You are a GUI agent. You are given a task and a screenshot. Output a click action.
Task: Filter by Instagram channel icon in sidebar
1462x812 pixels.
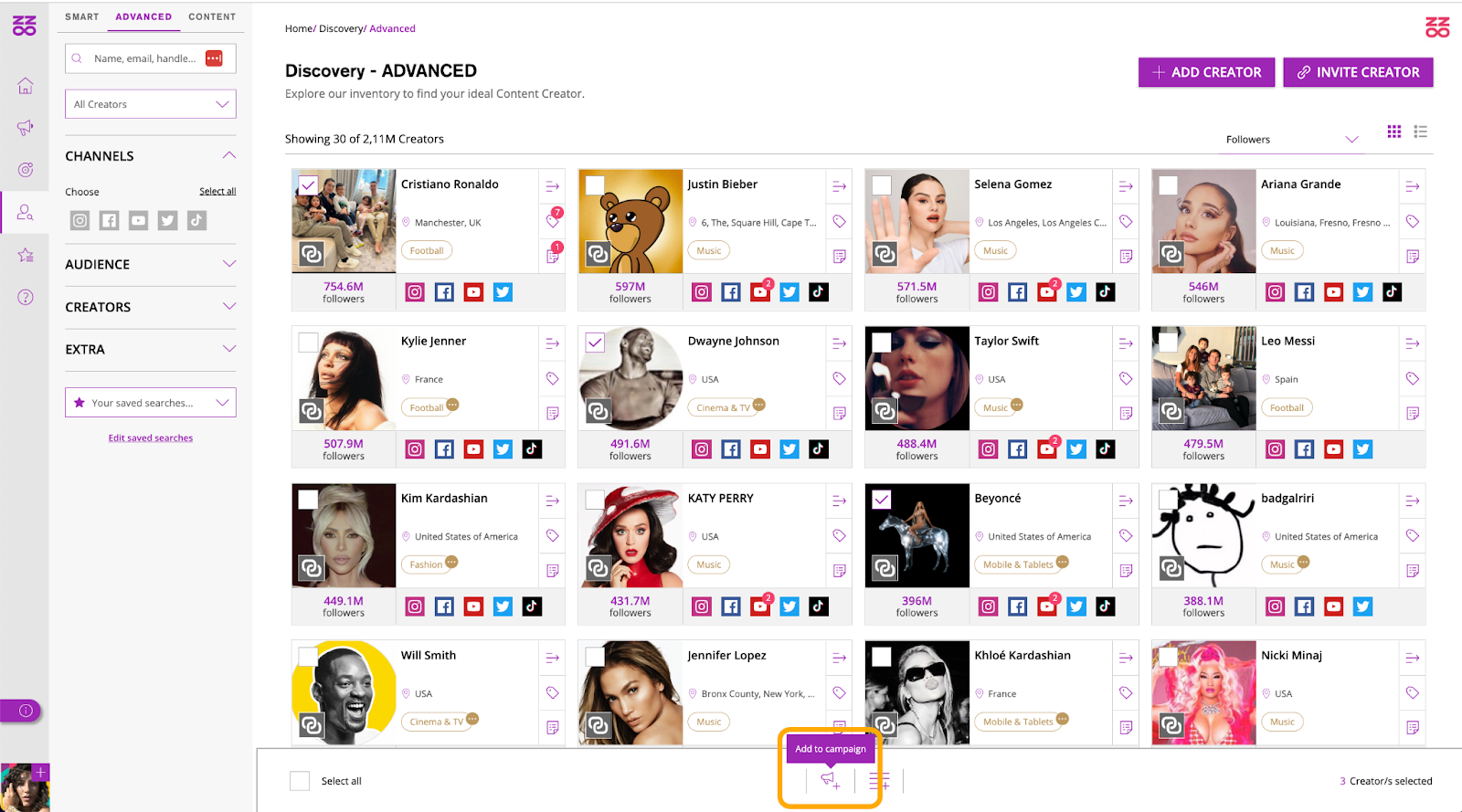pos(80,220)
